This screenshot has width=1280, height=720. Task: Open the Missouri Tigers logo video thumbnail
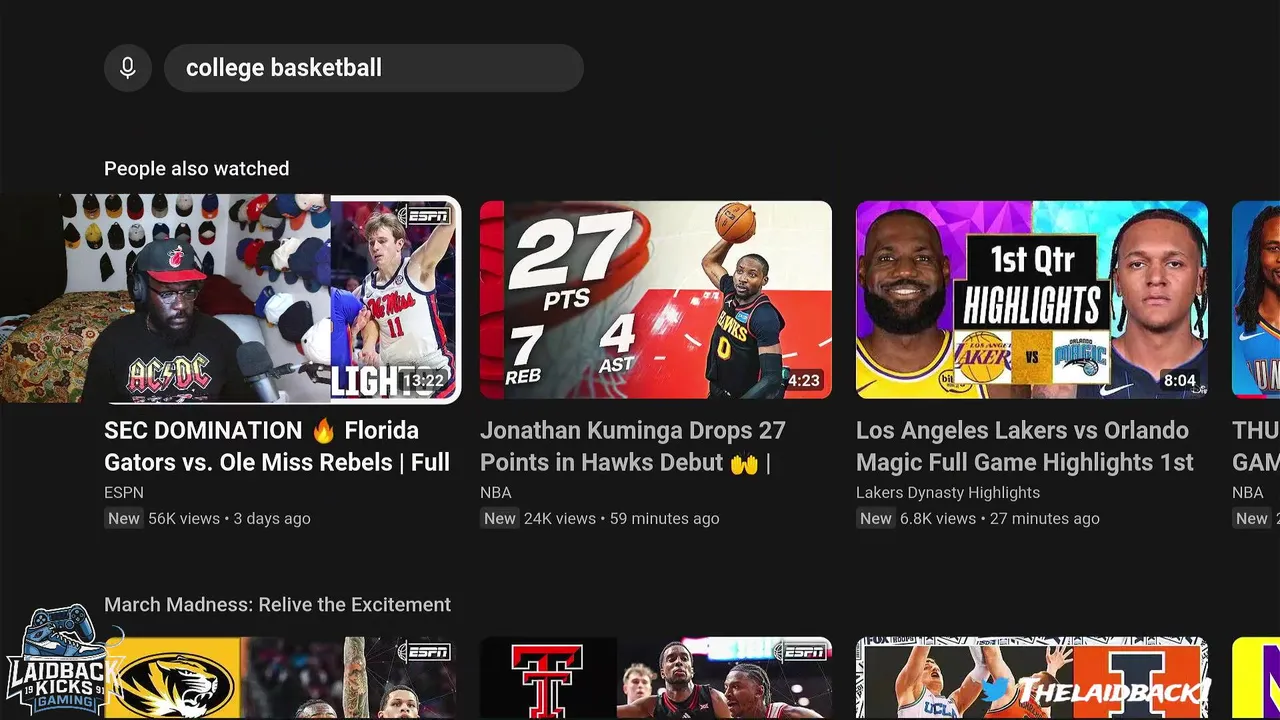280,678
